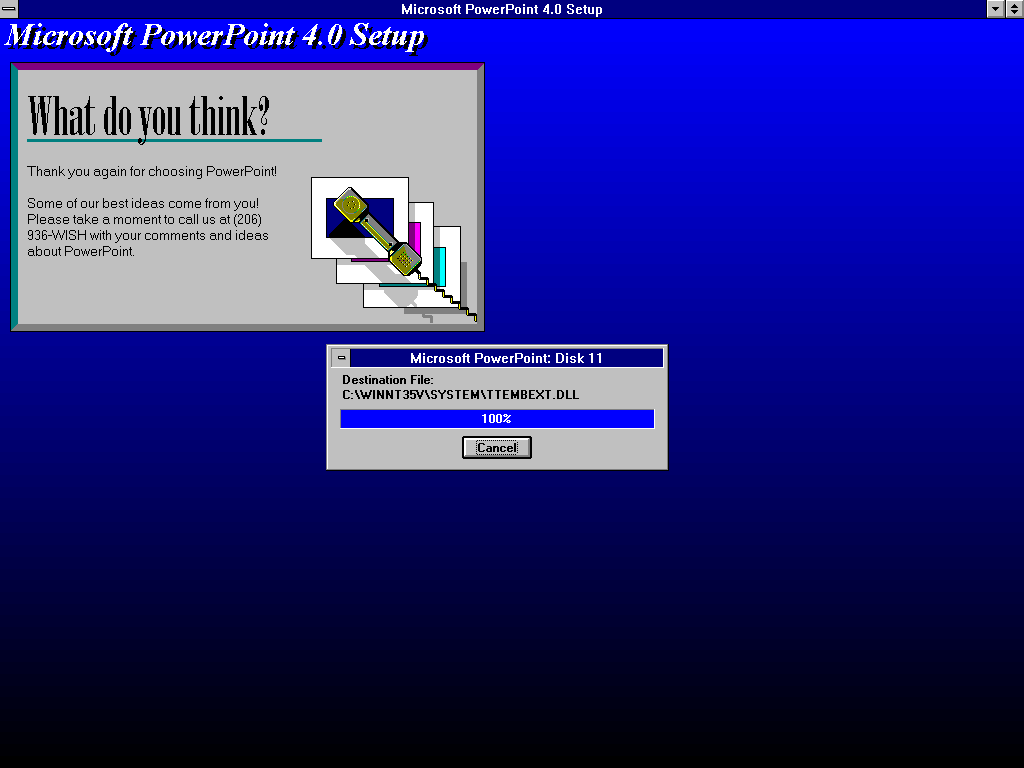Click the TTEMBEXT.DLL destination file path
Image resolution: width=1024 pixels, height=768 pixels.
[460, 394]
